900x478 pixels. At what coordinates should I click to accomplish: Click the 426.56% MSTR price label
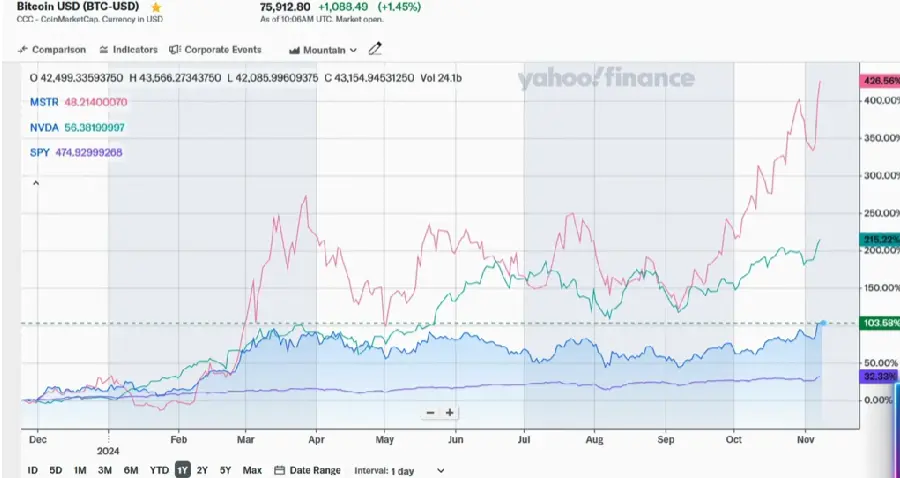[879, 81]
